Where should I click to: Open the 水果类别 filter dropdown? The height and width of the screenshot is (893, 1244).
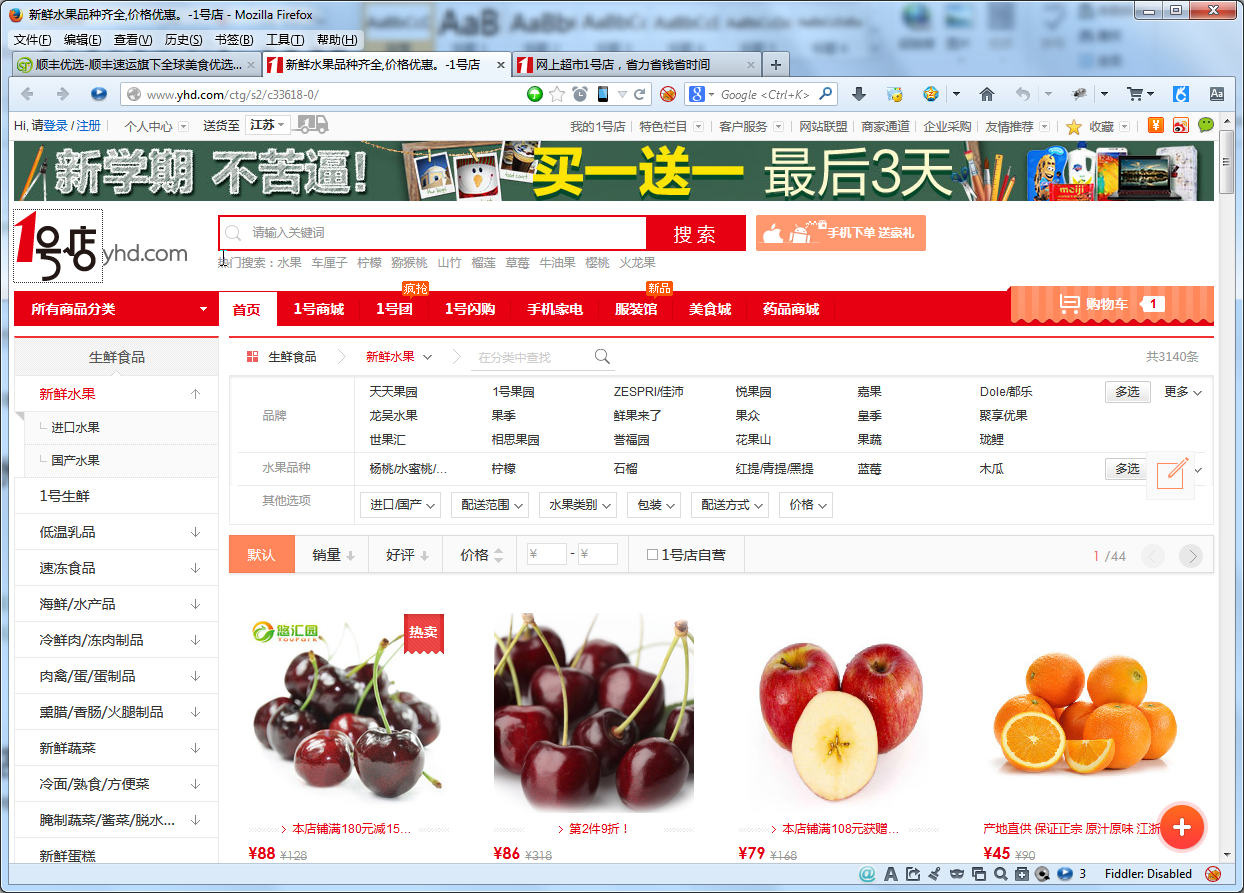(578, 505)
